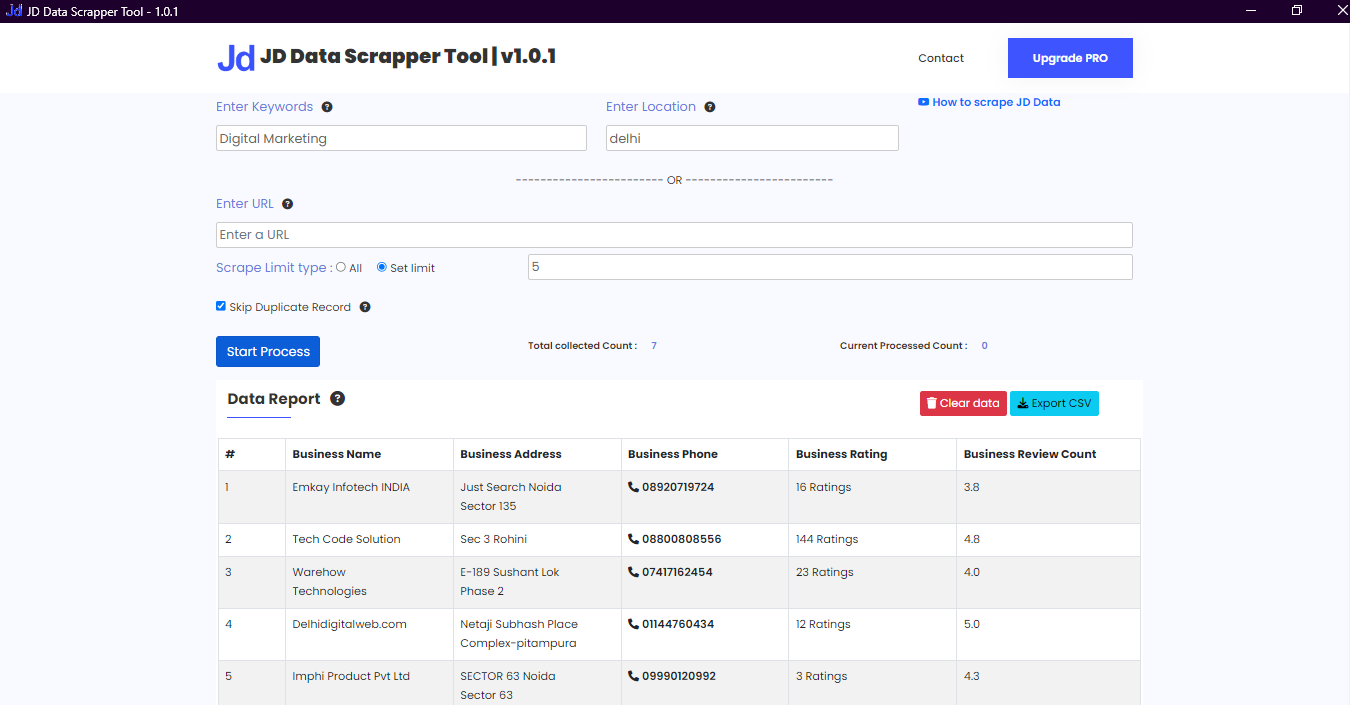The width and height of the screenshot is (1350, 705).
Task: Focus the Enter Location input field
Action: (x=752, y=138)
